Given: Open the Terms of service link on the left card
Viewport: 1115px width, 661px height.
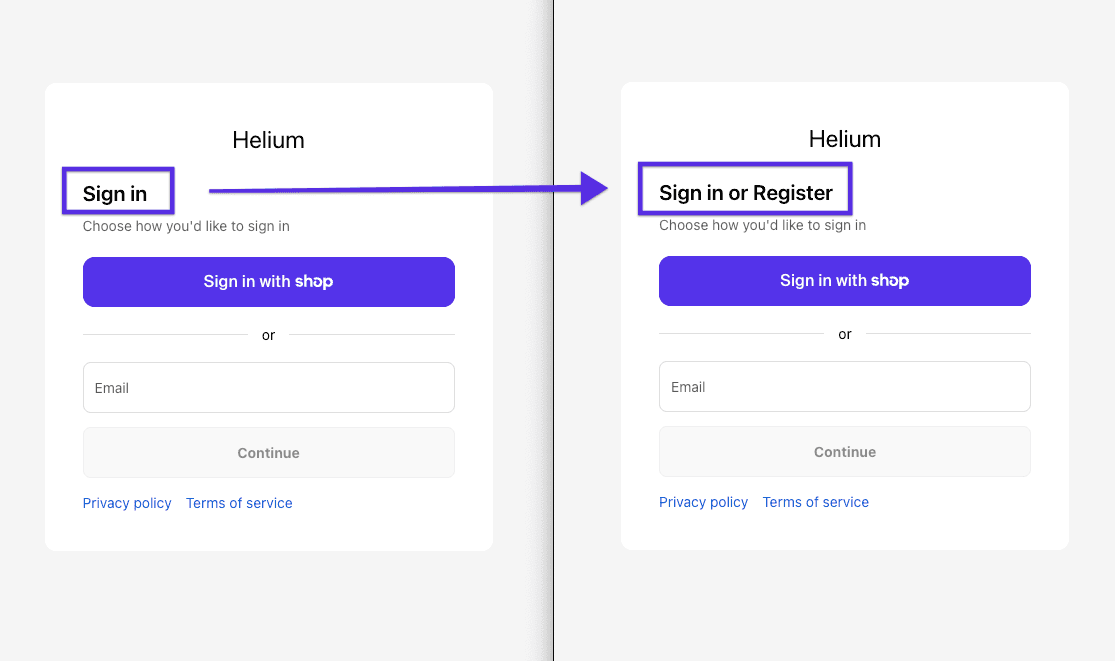Looking at the screenshot, I should pos(239,503).
